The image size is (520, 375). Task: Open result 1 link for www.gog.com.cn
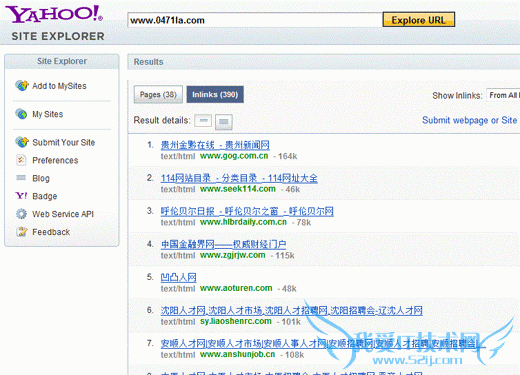tap(215, 145)
